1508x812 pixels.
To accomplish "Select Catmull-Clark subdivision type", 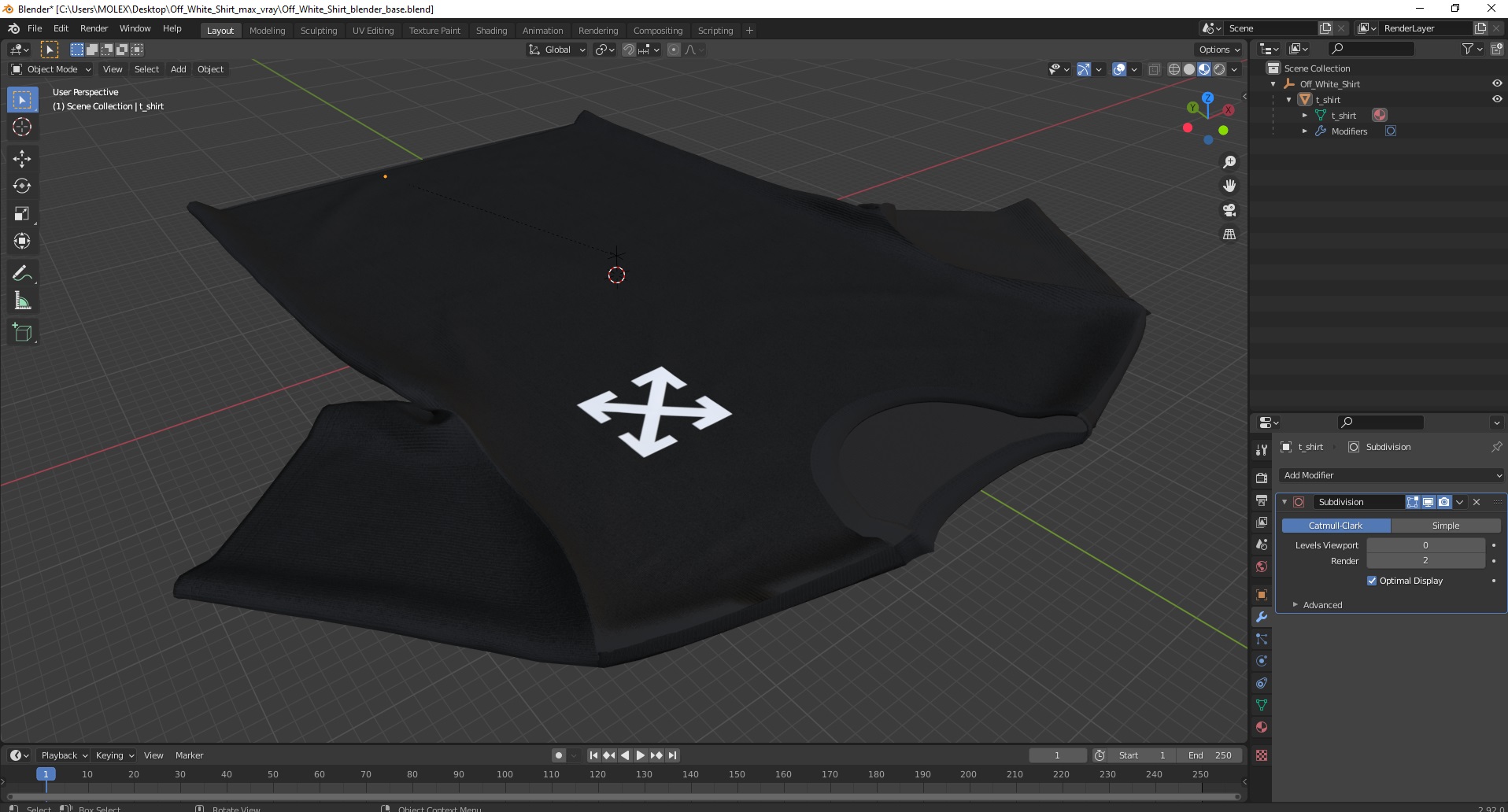I will 1336,526.
